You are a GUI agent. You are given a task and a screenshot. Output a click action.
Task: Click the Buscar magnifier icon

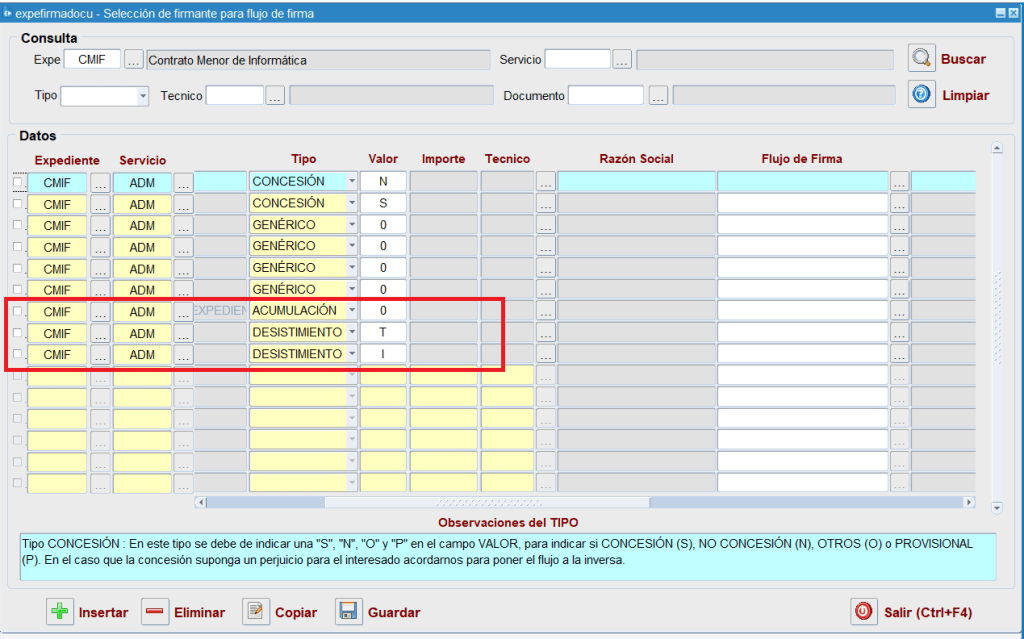click(921, 58)
